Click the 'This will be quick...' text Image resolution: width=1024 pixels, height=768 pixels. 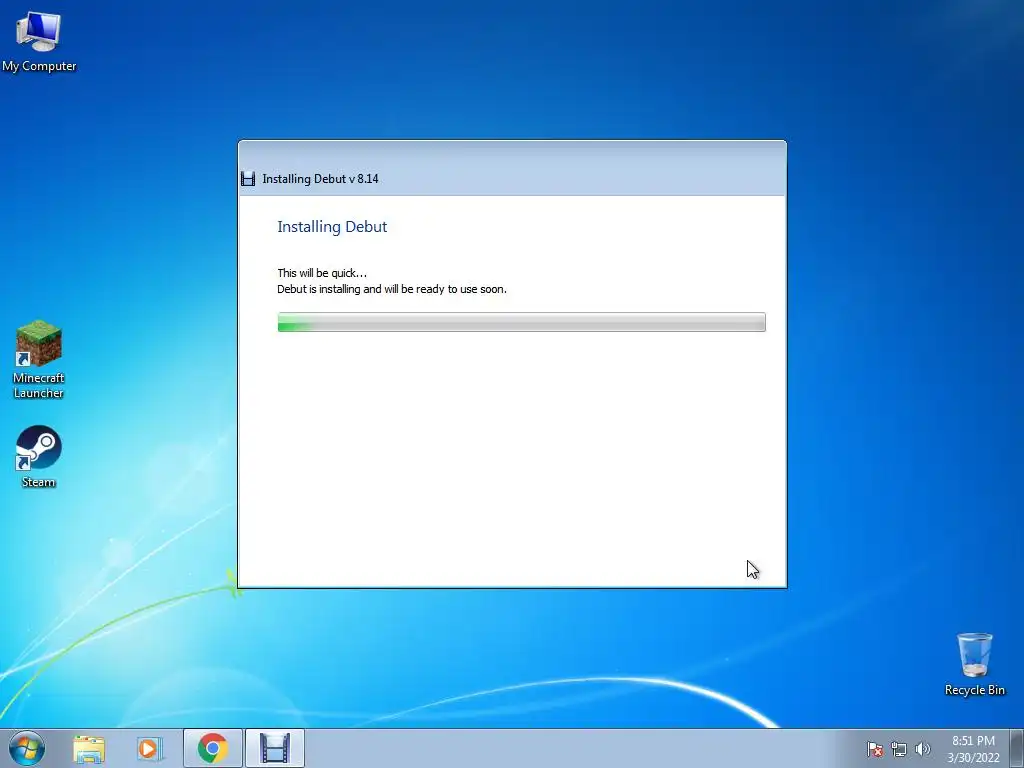[322, 273]
